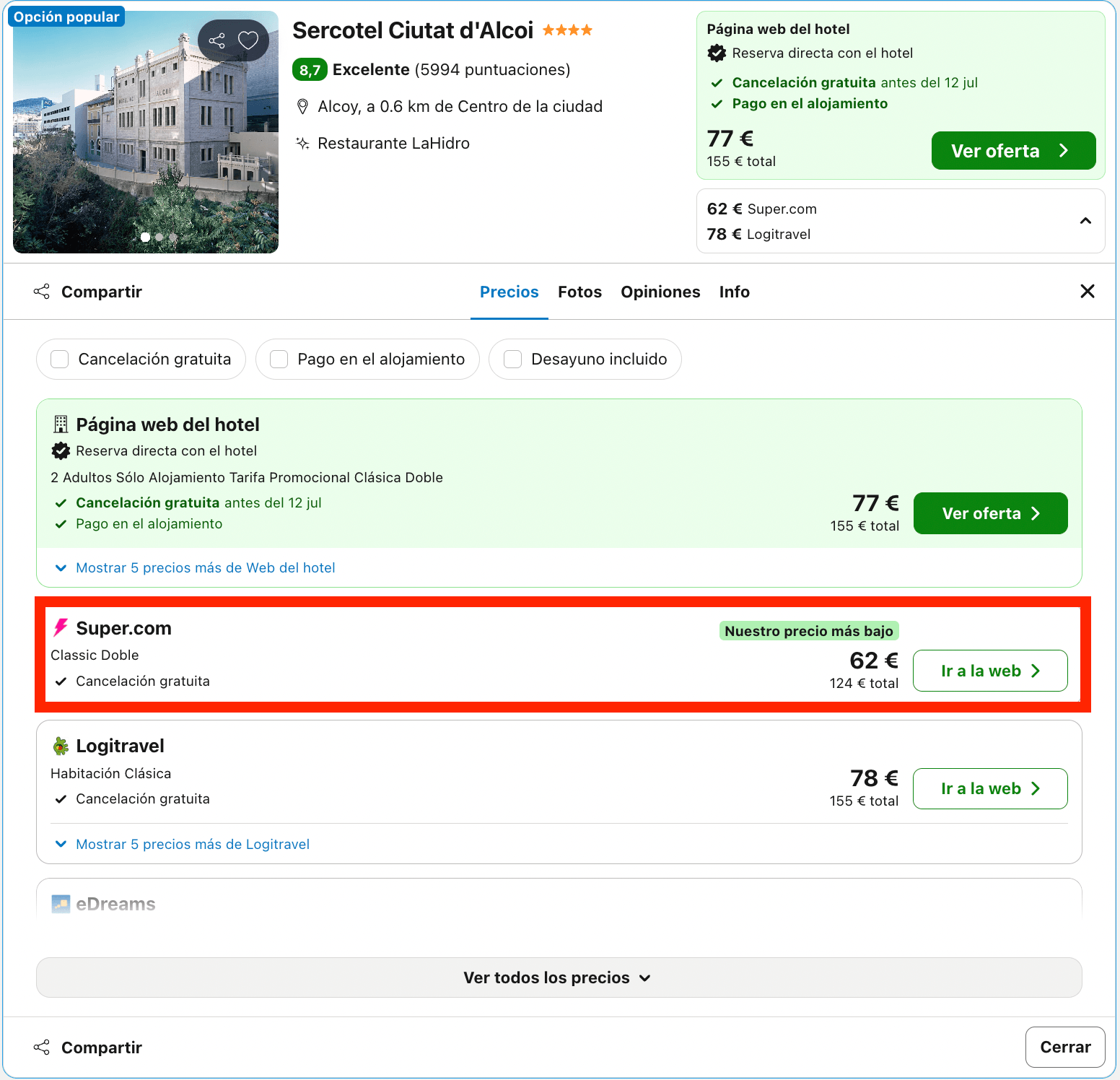This screenshot has width=1120, height=1080.
Task: Click the Opción popular badge
Action: (x=66, y=17)
